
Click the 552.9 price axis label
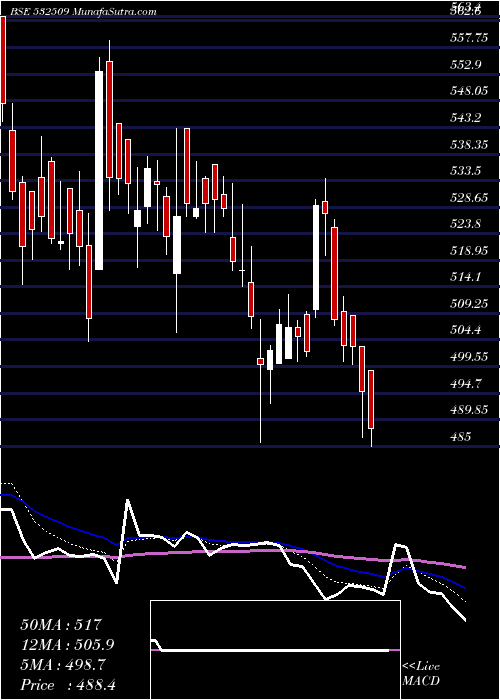(x=466, y=65)
